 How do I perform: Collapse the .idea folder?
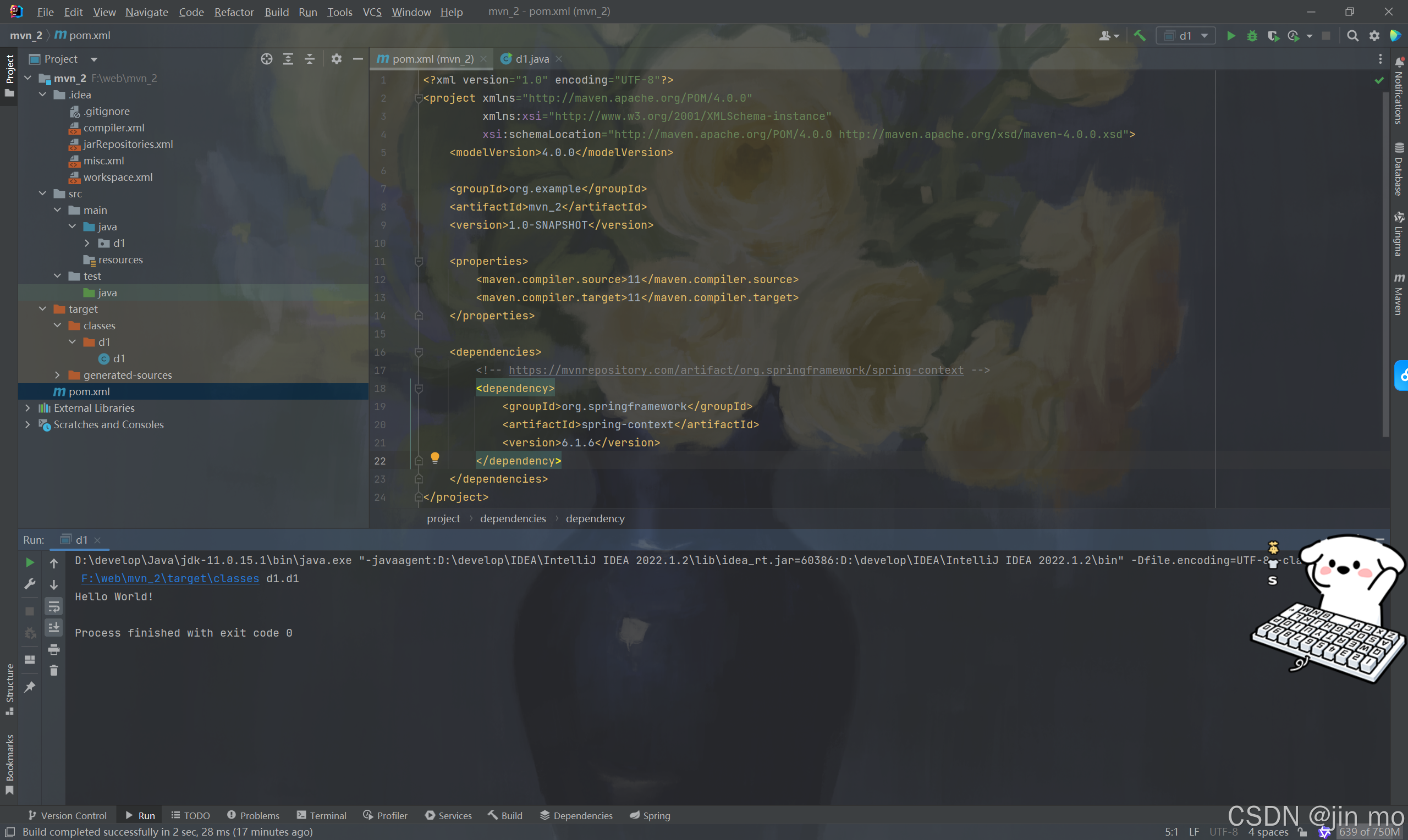[x=43, y=95]
